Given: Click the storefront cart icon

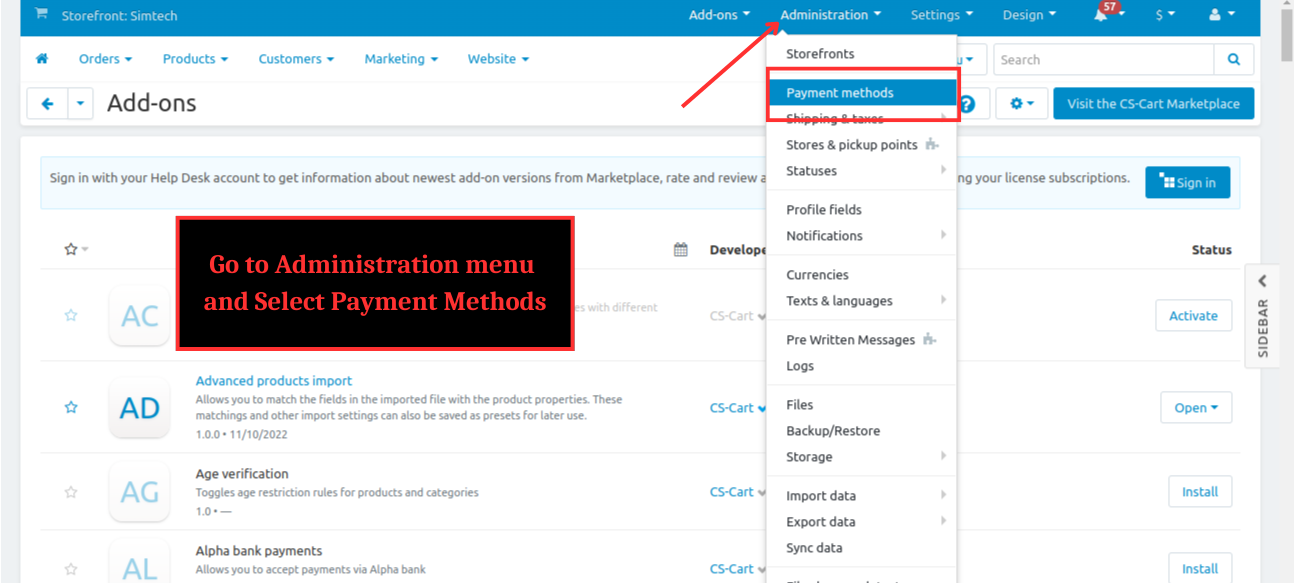Looking at the screenshot, I should coord(39,15).
